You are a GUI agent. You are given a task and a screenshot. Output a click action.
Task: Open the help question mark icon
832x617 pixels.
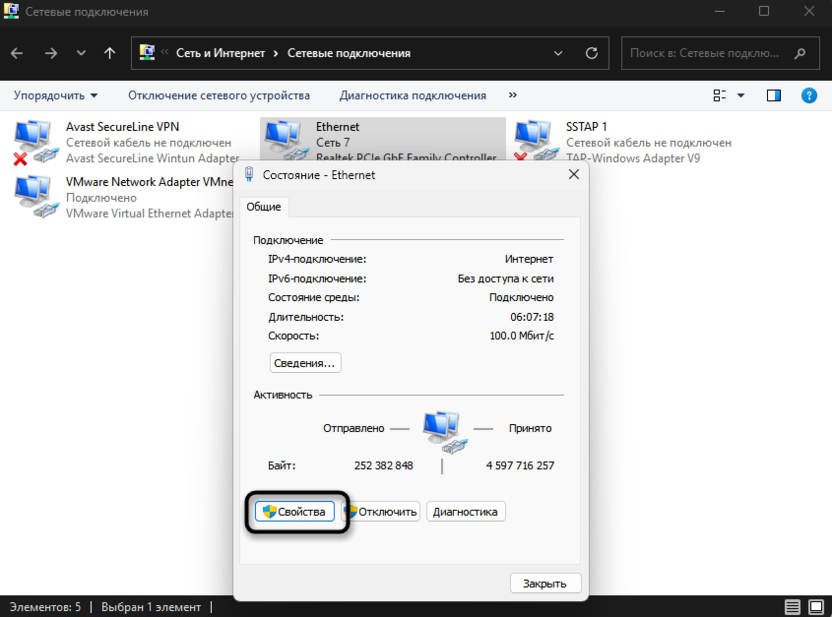[x=809, y=95]
